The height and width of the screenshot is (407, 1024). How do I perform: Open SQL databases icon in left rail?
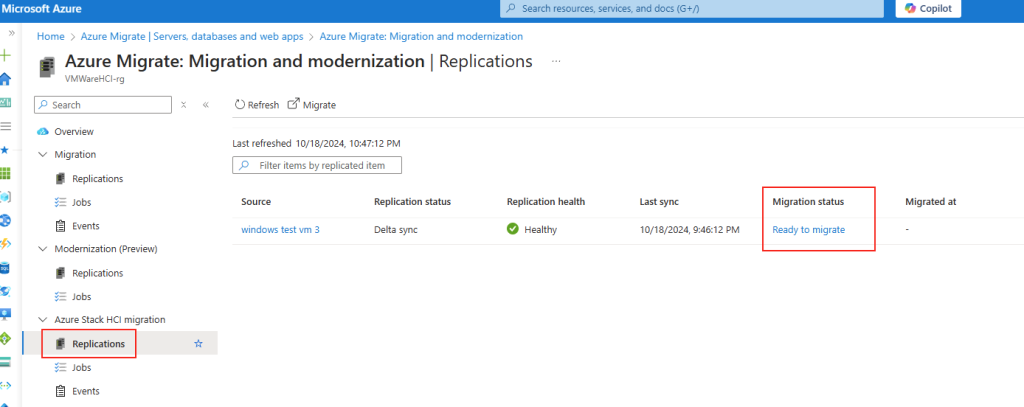click(x=5, y=267)
